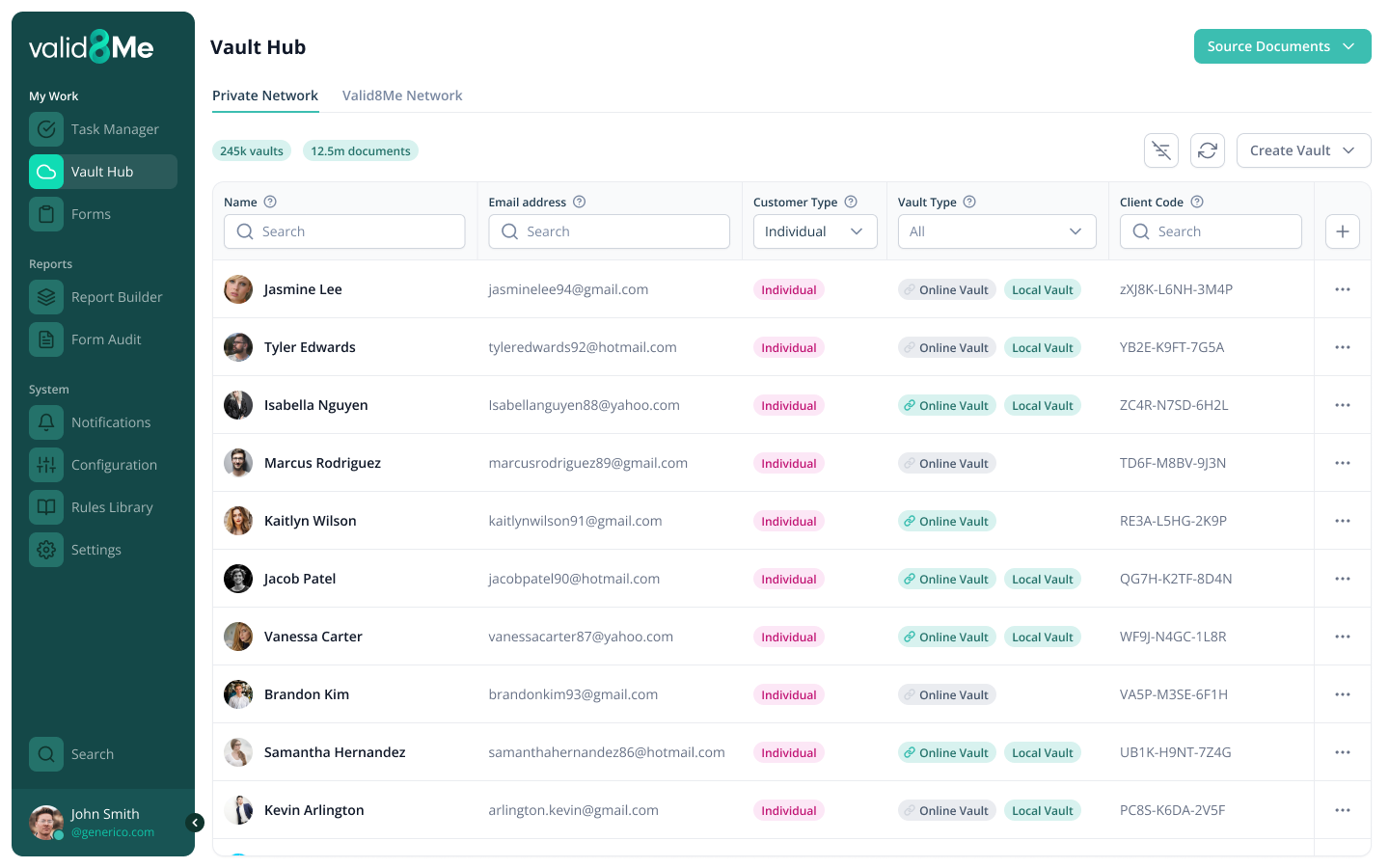Switch to the Valid8Me Network tab
Viewport: 1389px width, 868px height.
(402, 95)
